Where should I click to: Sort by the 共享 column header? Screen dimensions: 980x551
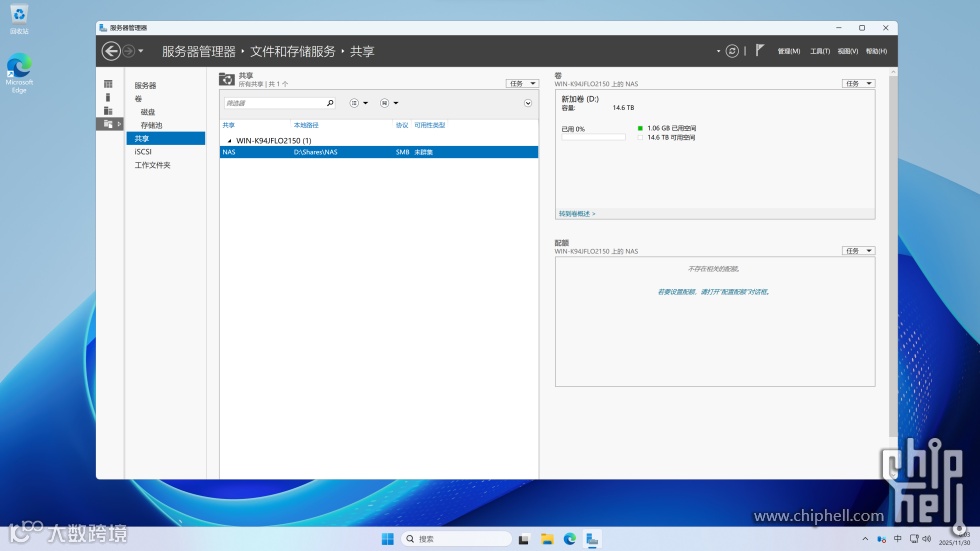[229, 125]
